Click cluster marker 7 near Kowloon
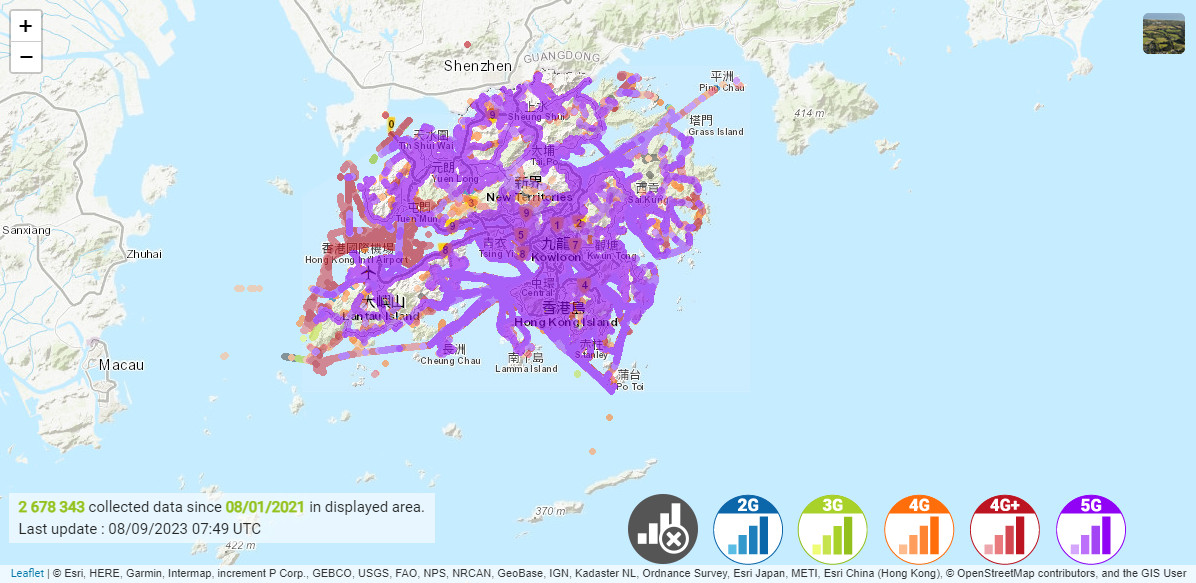The image size is (1196, 583). point(575,245)
